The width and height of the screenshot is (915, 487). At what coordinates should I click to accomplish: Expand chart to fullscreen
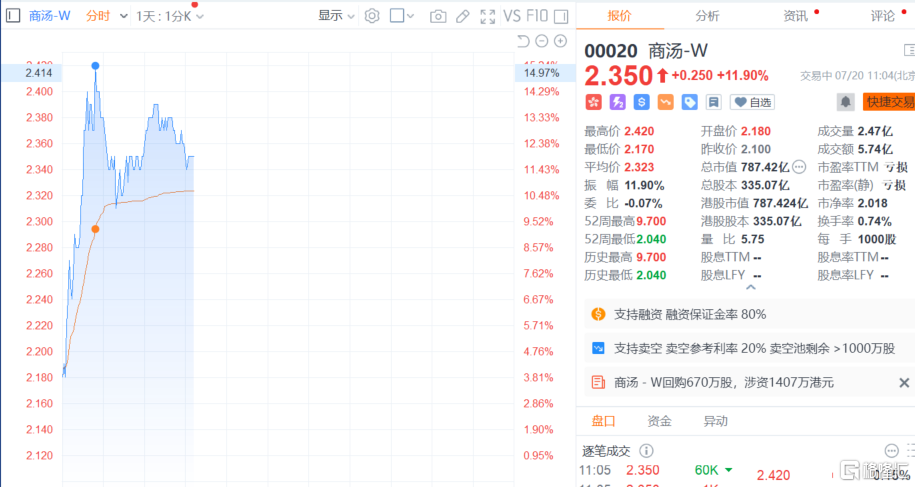(x=488, y=16)
